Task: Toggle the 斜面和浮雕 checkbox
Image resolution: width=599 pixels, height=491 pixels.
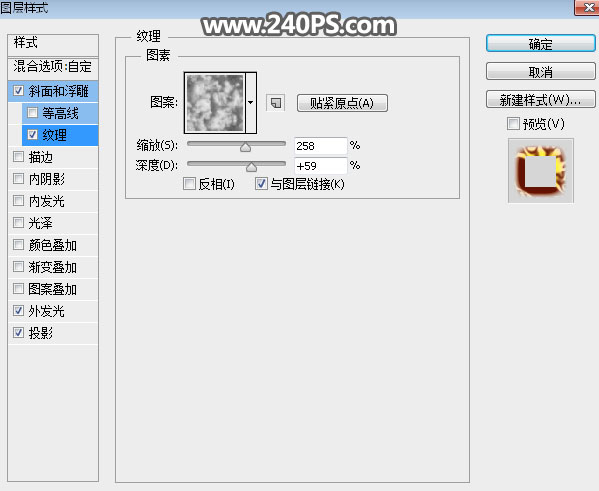Action: pos(18,91)
